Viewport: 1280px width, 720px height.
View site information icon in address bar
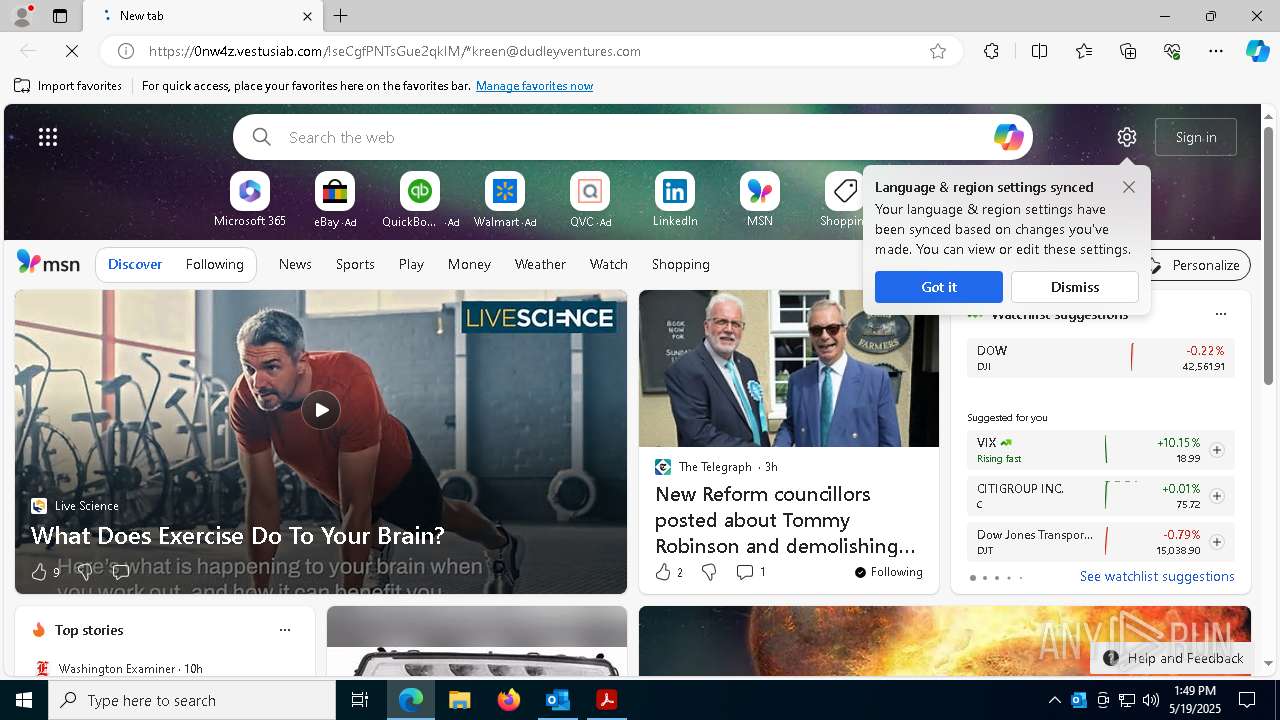click(x=126, y=51)
